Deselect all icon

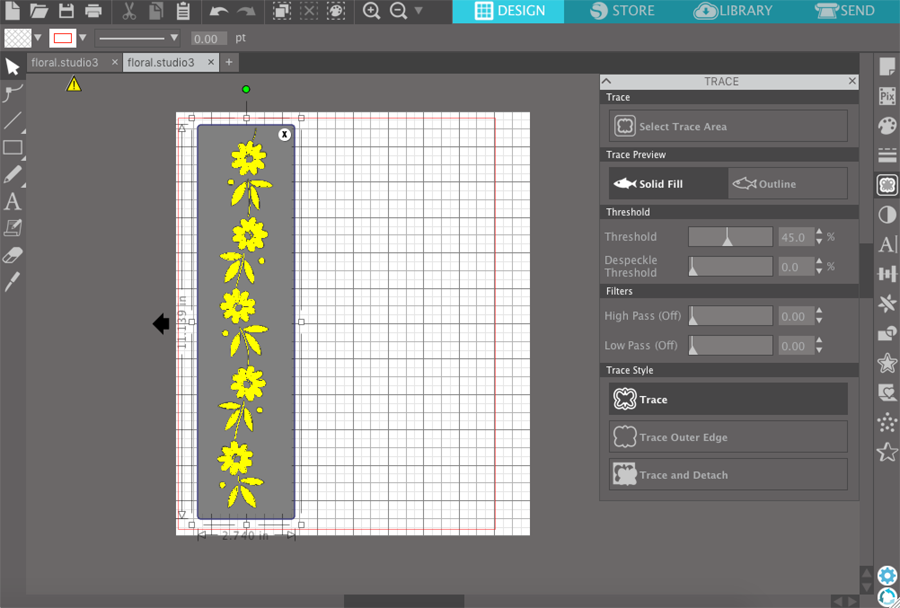click(x=309, y=11)
